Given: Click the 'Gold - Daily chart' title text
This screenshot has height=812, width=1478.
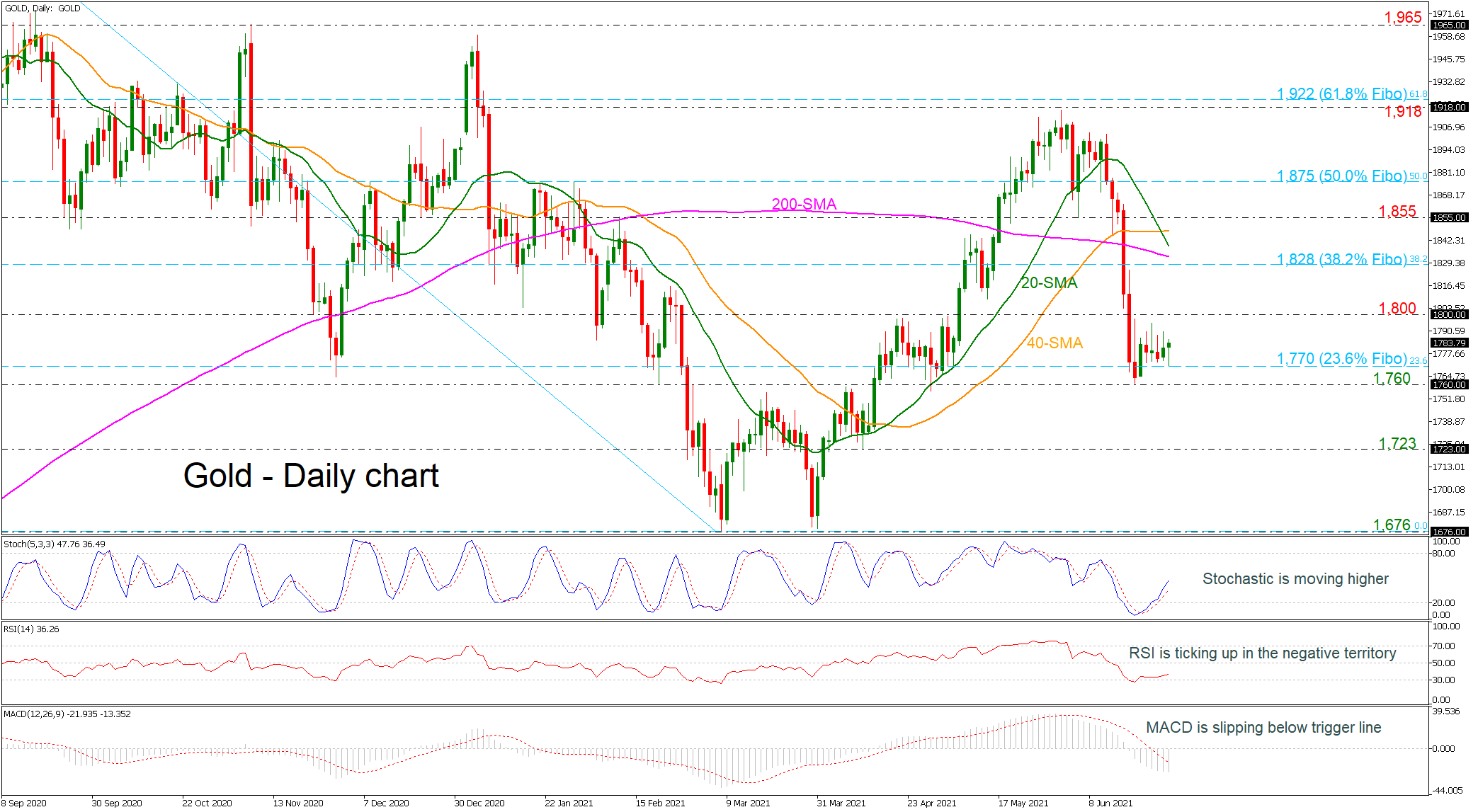Looking at the screenshot, I should coord(311,476).
